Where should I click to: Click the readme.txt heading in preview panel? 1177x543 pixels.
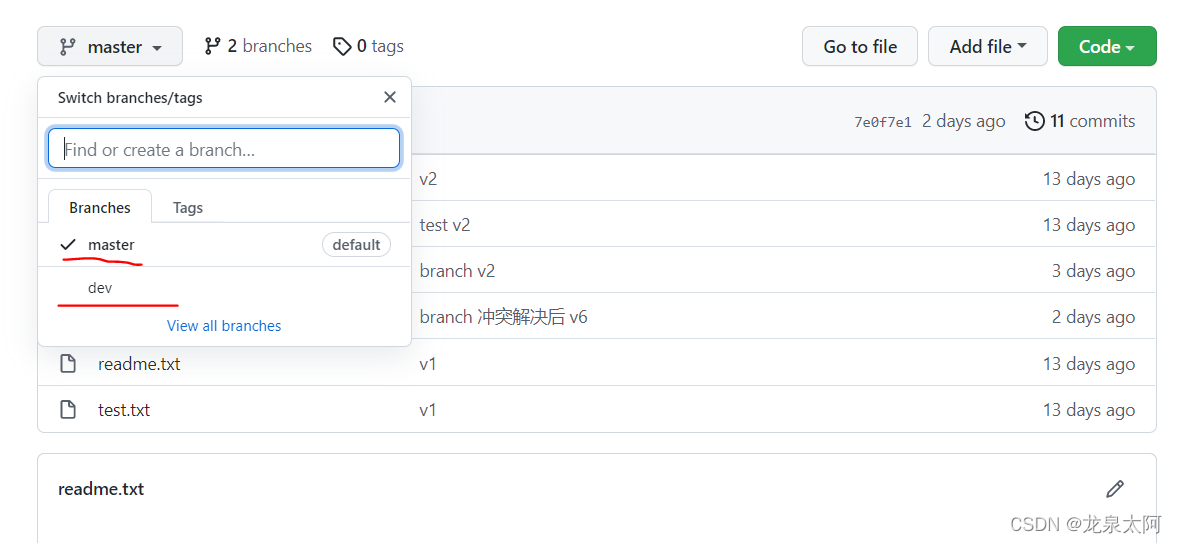tap(101, 489)
